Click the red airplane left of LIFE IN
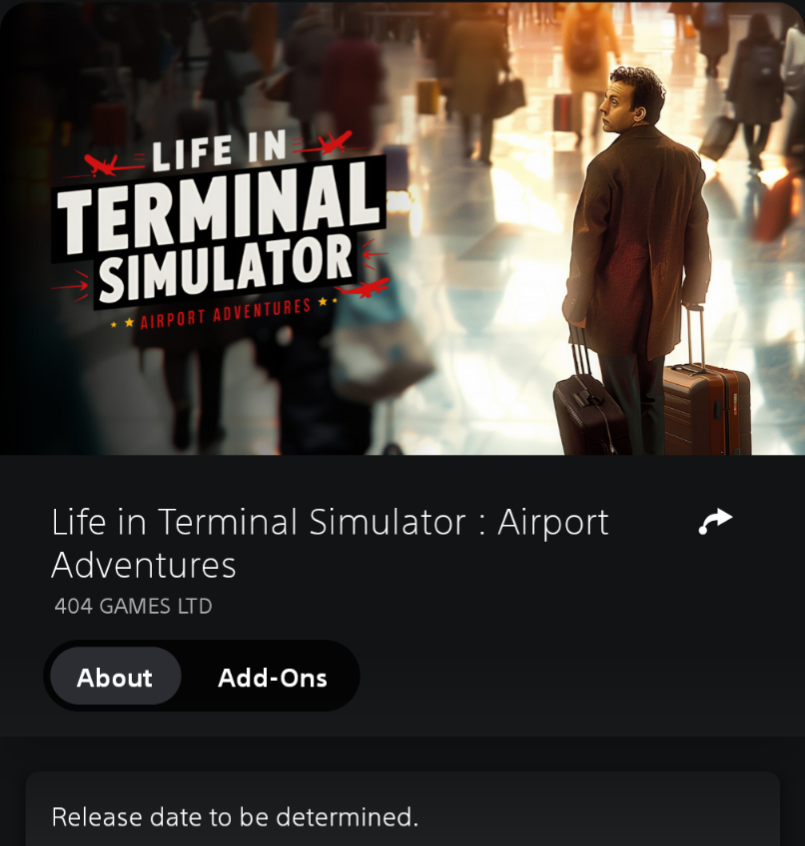The width and height of the screenshot is (805, 846). (x=103, y=165)
